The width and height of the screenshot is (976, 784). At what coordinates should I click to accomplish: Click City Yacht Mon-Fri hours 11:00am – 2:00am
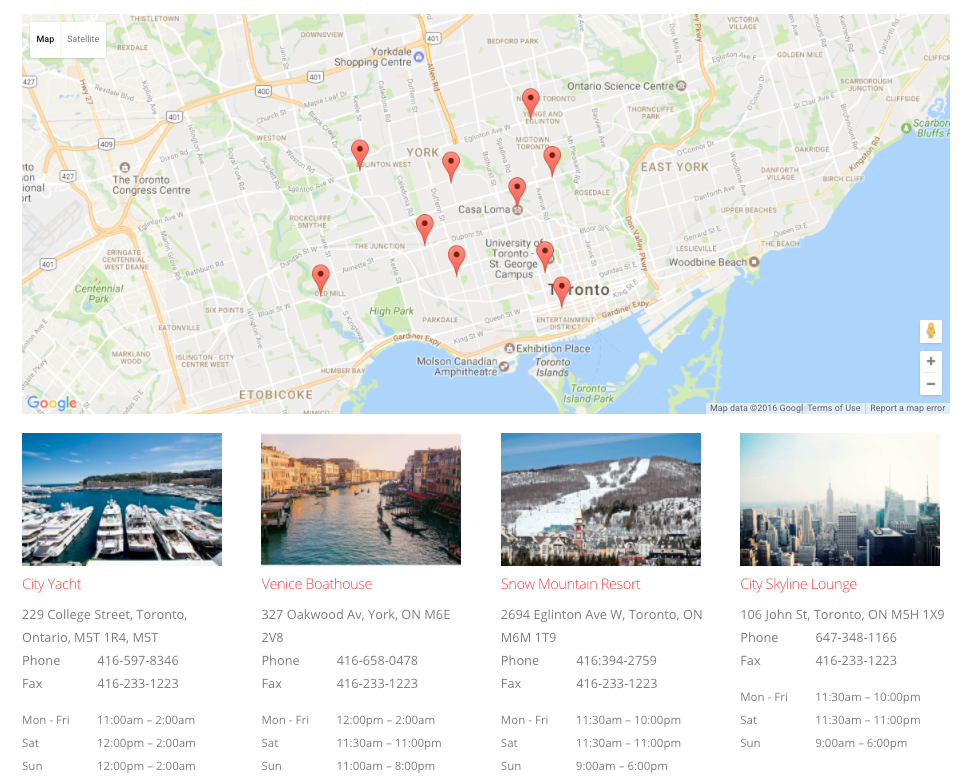pyautogui.click(x=146, y=720)
